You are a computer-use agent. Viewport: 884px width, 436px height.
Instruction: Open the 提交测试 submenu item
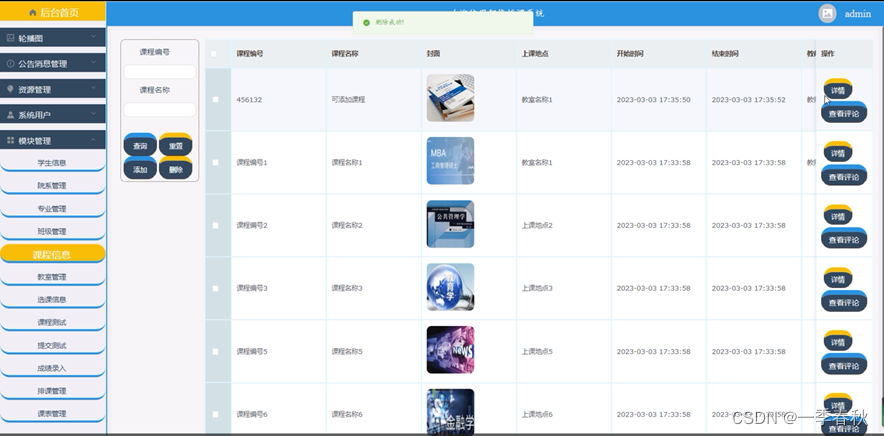(52, 345)
